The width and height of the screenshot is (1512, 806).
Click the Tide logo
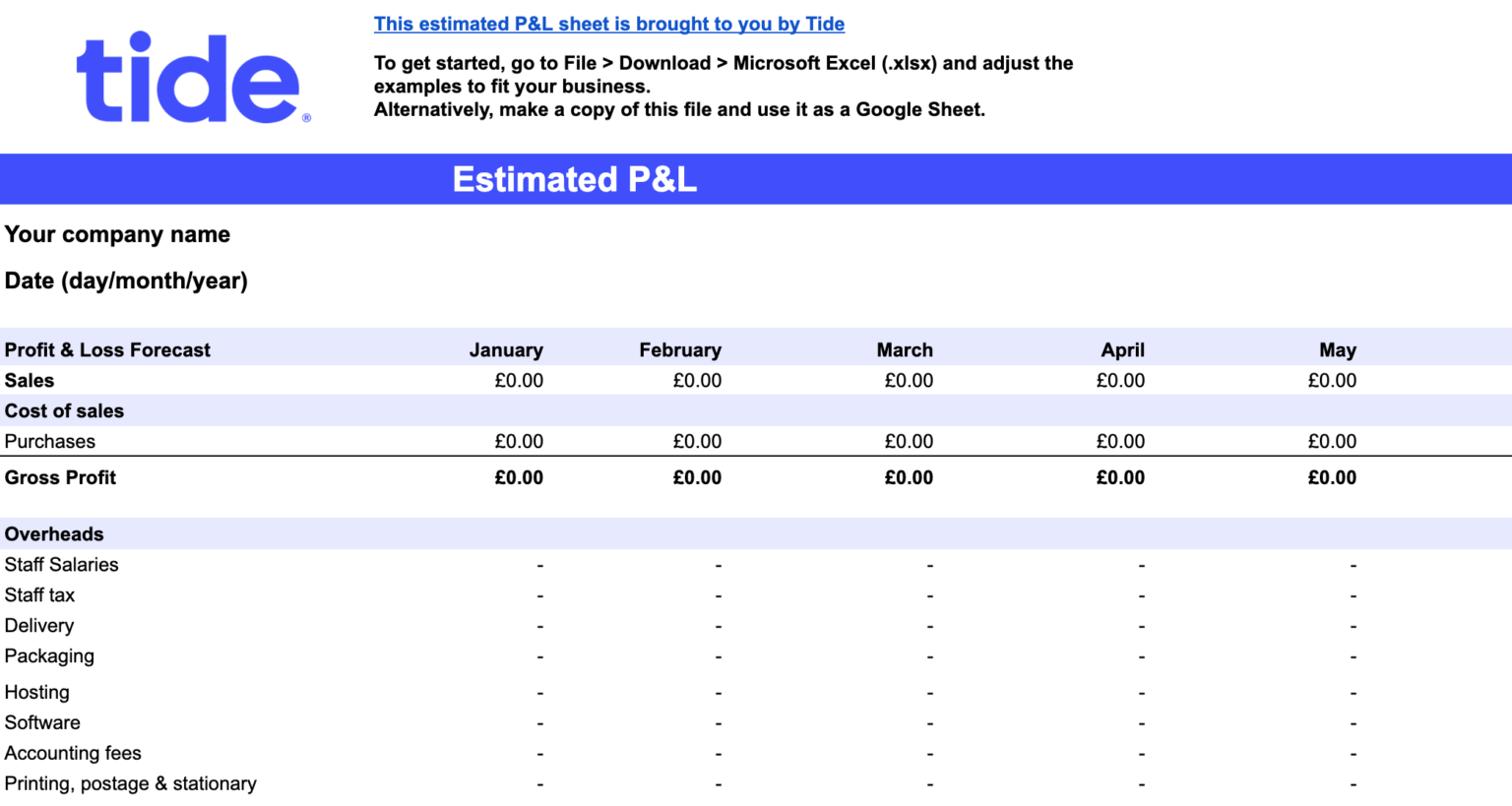193,78
